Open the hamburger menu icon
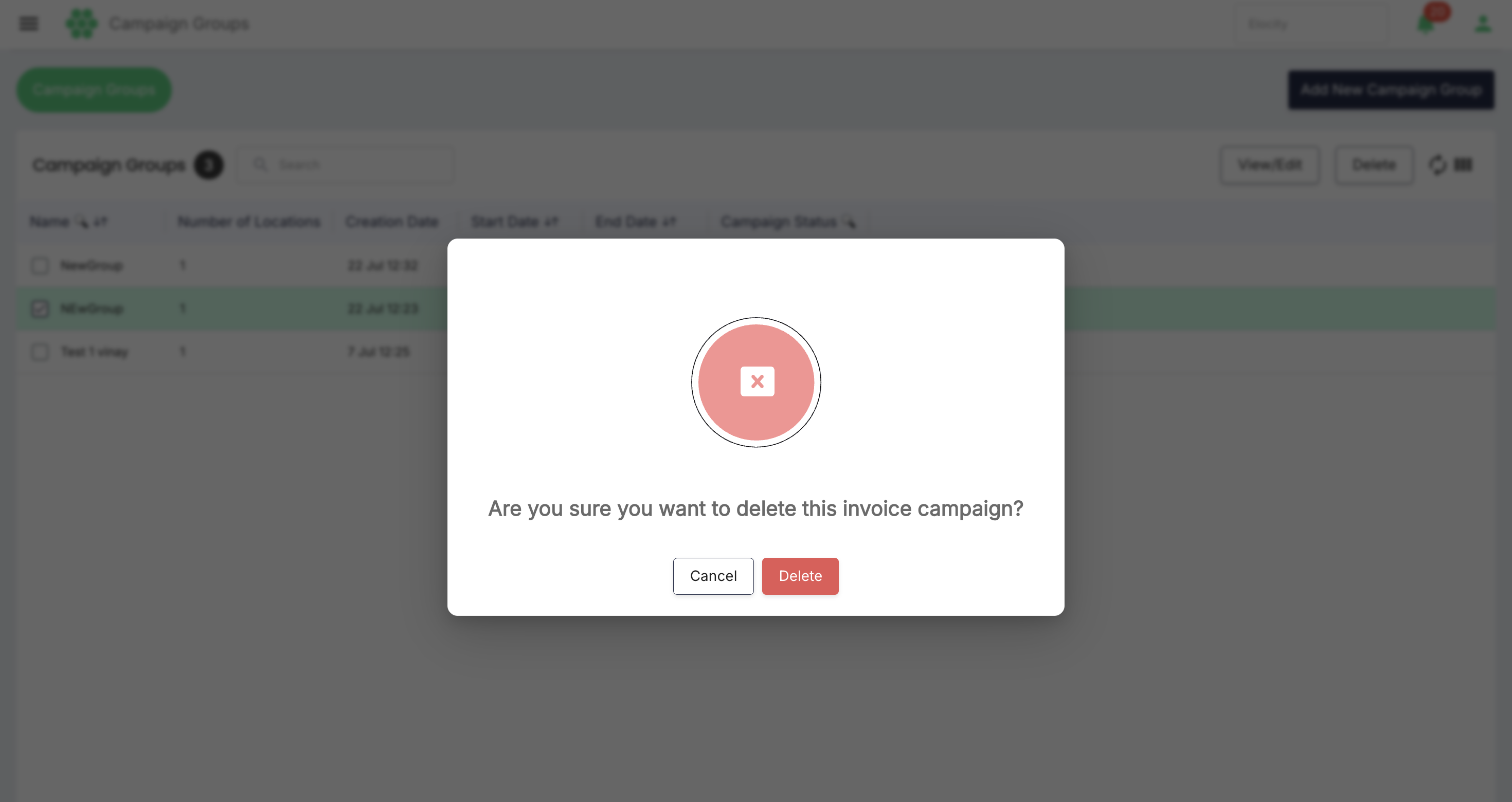Image resolution: width=1512 pixels, height=802 pixels. pyautogui.click(x=28, y=24)
